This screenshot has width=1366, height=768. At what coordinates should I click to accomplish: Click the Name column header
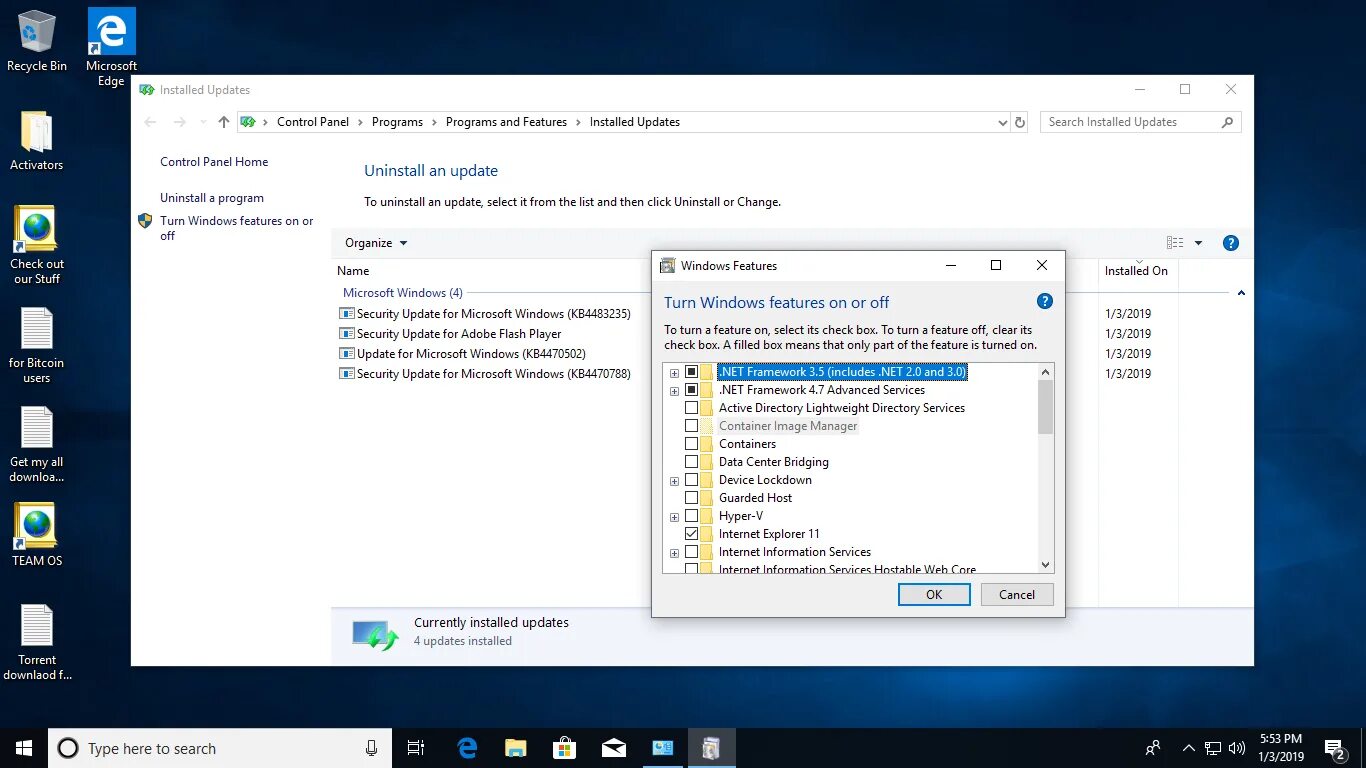(x=353, y=271)
